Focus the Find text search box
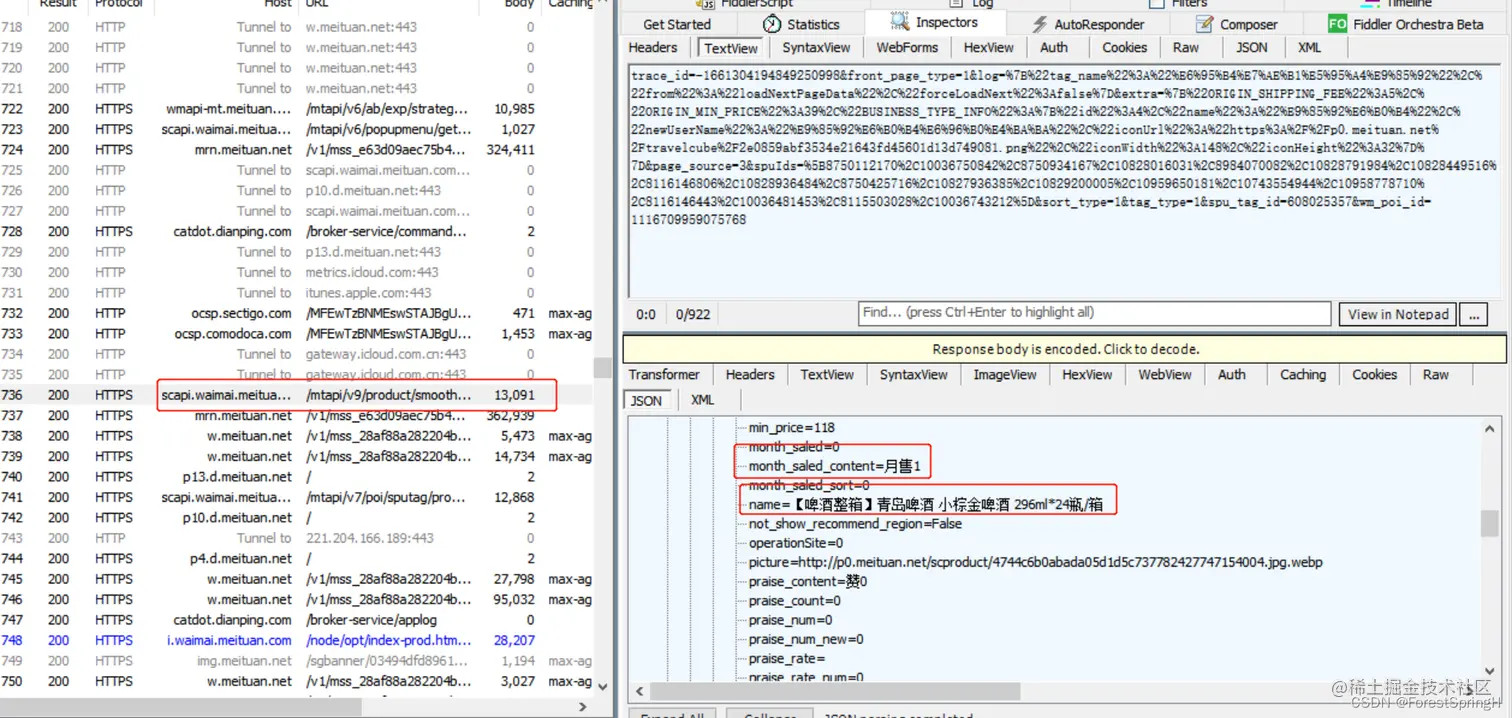Screen dimensions: 1512x718 (x=1096, y=312)
